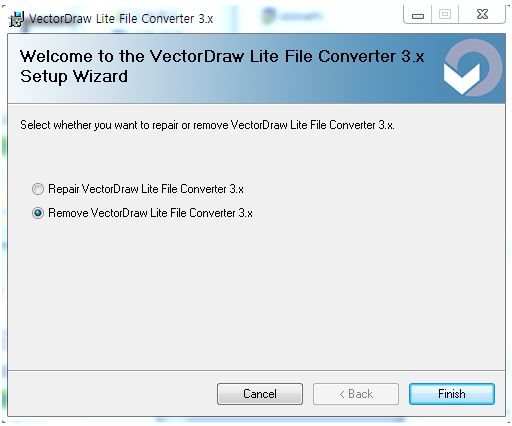Close the setup wizard with the X
512x426 pixels.
[482, 15]
